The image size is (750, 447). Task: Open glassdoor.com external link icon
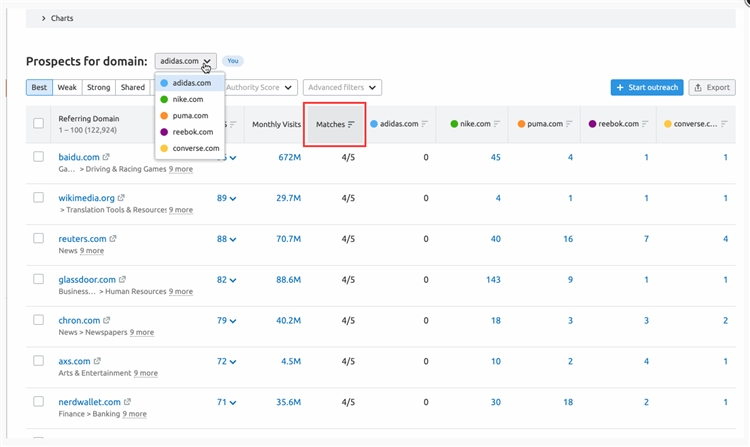pos(122,279)
